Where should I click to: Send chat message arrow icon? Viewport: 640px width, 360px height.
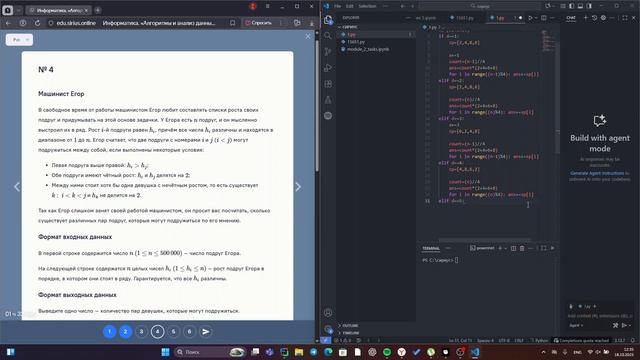[x=624, y=325]
